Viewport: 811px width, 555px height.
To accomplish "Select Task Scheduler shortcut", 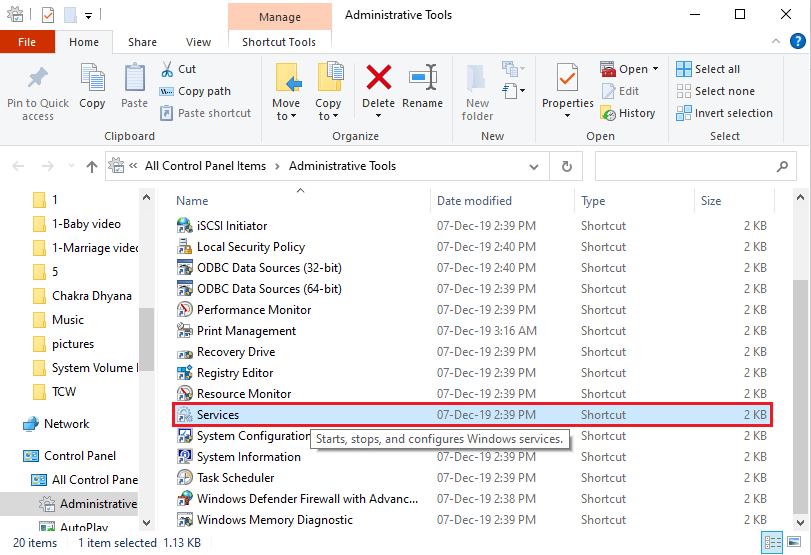I will click(472, 478).
